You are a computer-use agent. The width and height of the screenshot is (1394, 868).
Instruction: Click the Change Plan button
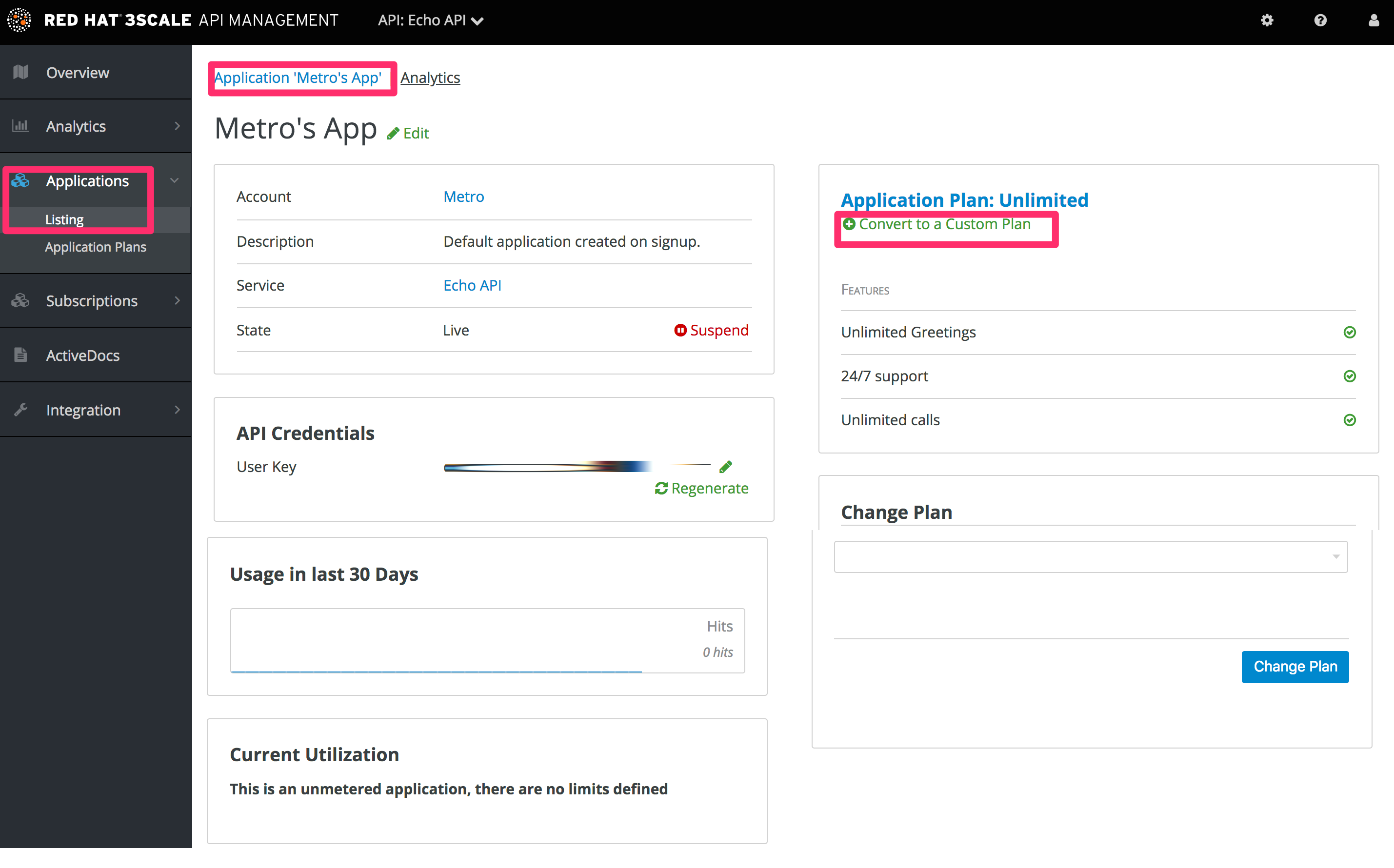1296,665
